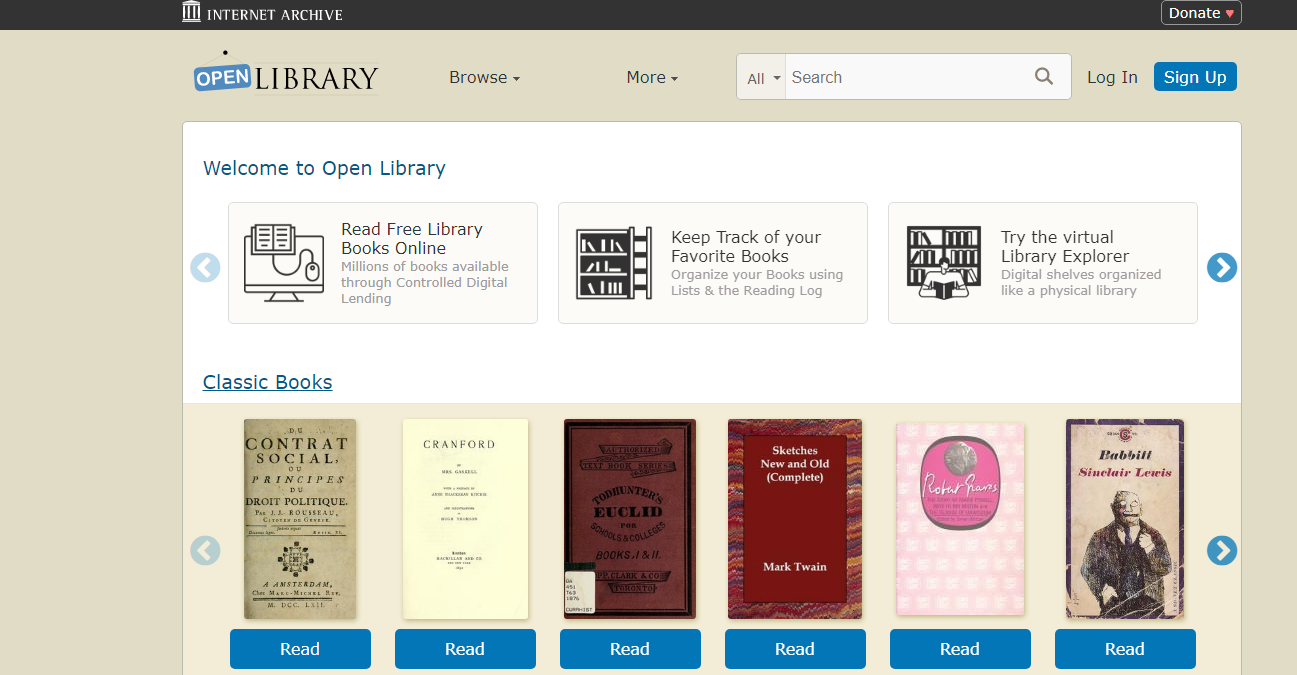Image resolution: width=1297 pixels, height=675 pixels.
Task: Open Keep Track of your Favorite Books card
Action: point(713,263)
